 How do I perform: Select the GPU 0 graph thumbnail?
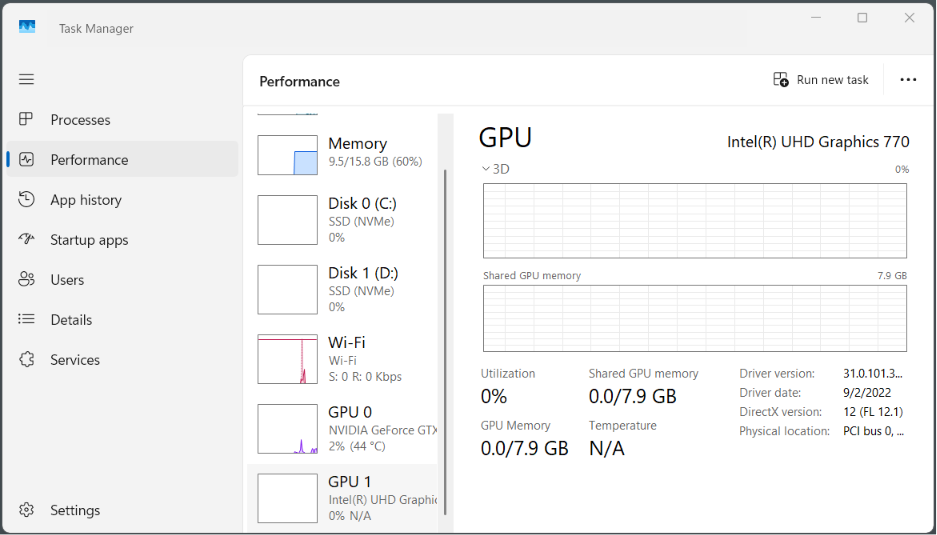[x=287, y=429]
